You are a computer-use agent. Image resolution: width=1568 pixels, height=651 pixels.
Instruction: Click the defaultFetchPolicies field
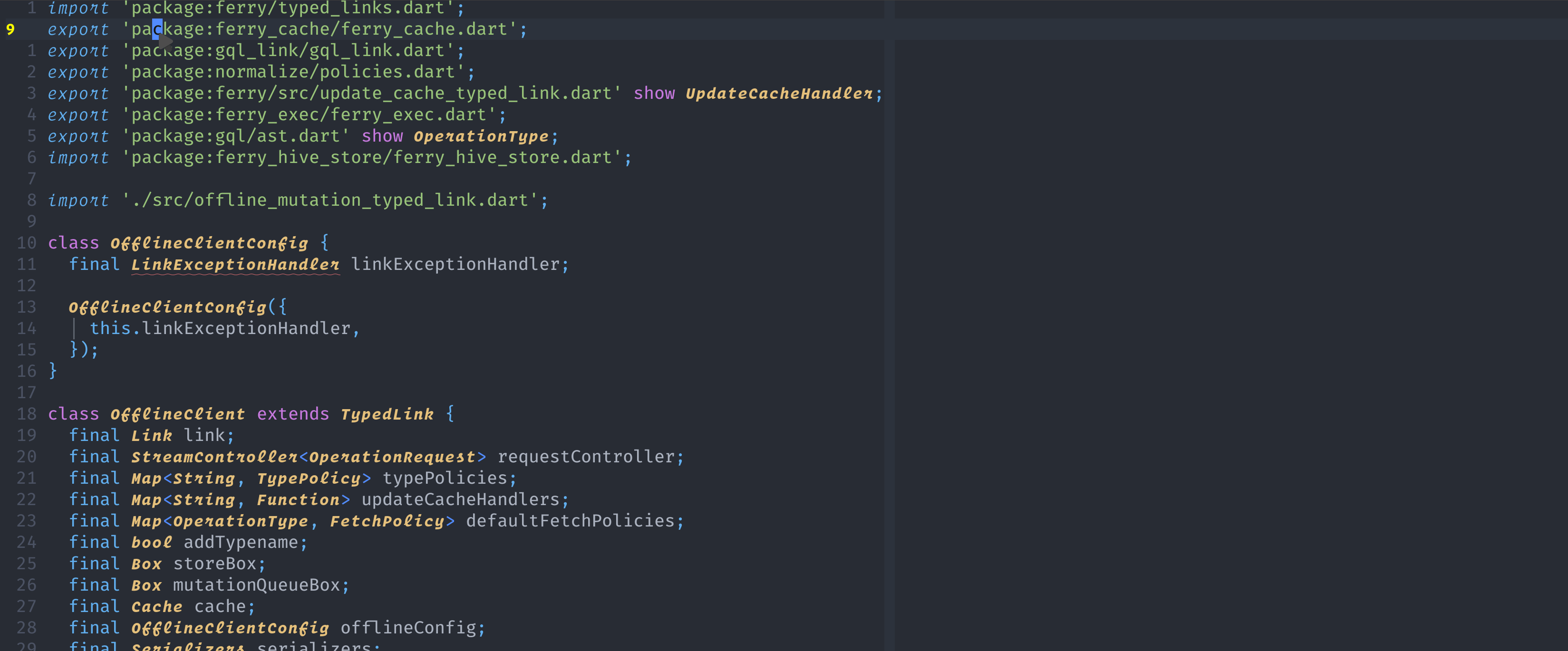tap(571, 521)
